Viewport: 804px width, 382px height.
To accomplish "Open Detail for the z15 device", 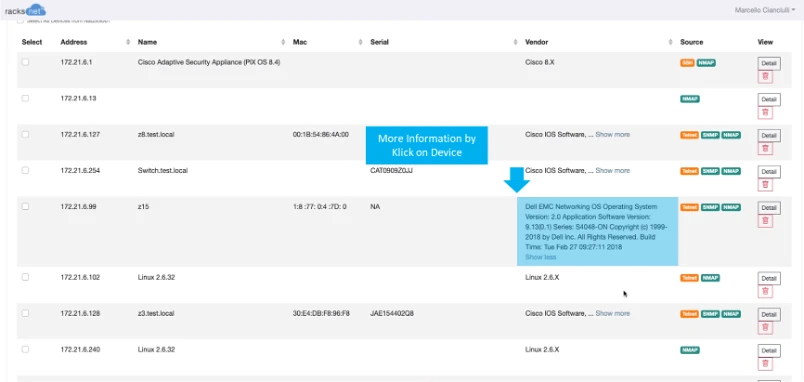I will click(x=769, y=208).
